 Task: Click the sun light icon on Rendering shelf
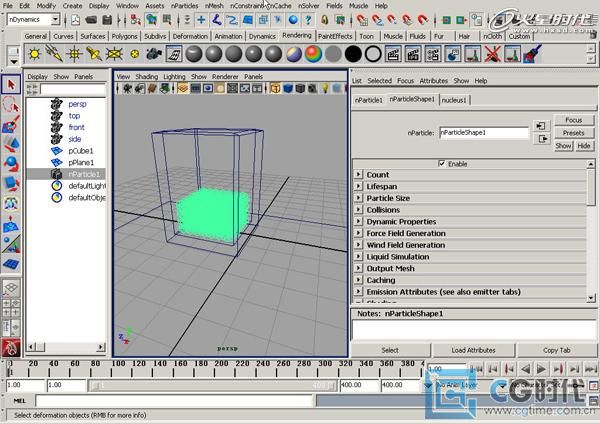[x=36, y=53]
